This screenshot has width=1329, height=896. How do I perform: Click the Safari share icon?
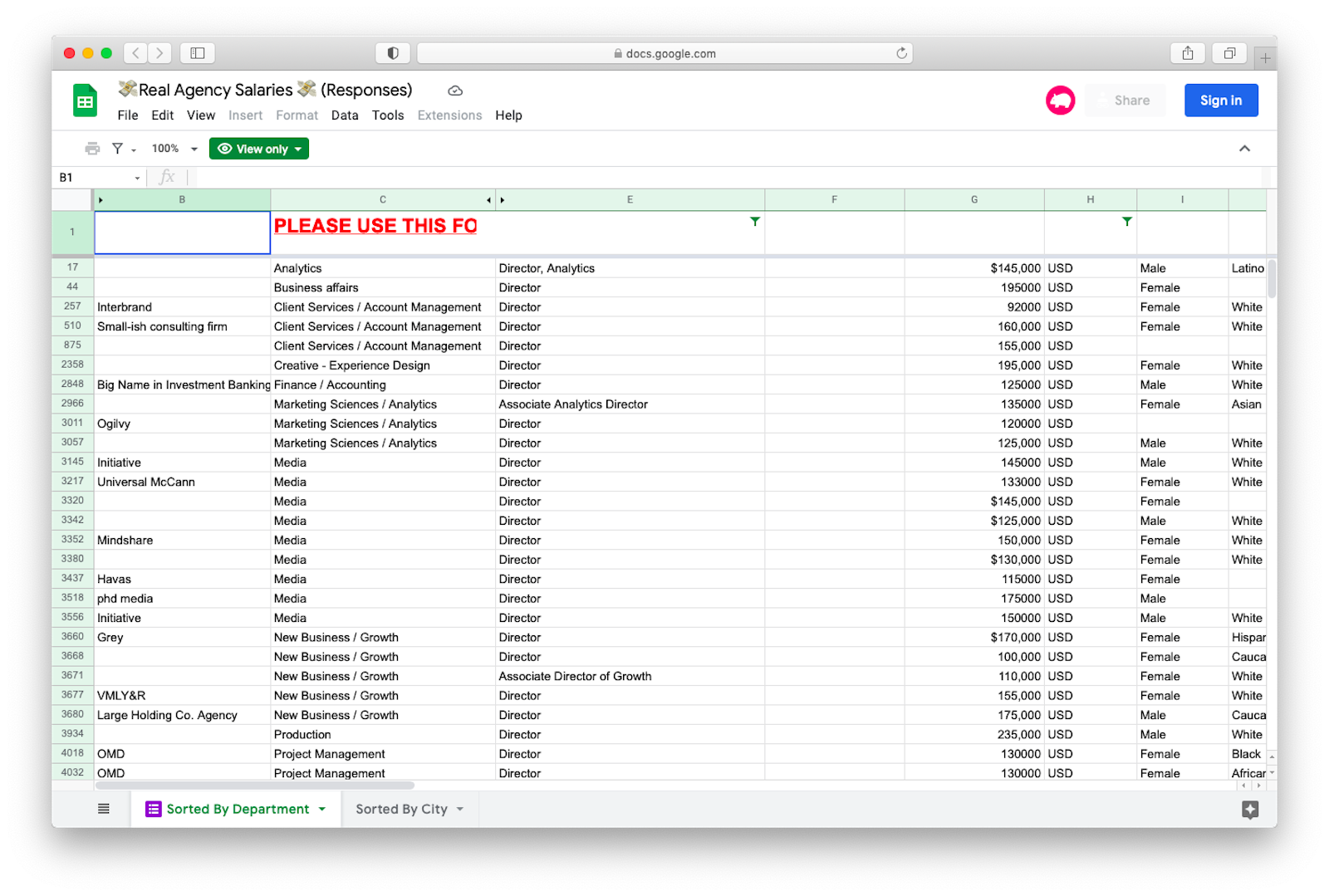[x=1188, y=53]
